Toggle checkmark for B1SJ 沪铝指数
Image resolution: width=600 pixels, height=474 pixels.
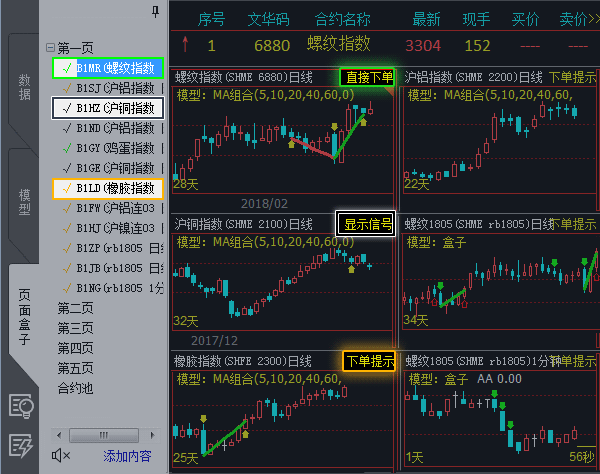pos(67,87)
